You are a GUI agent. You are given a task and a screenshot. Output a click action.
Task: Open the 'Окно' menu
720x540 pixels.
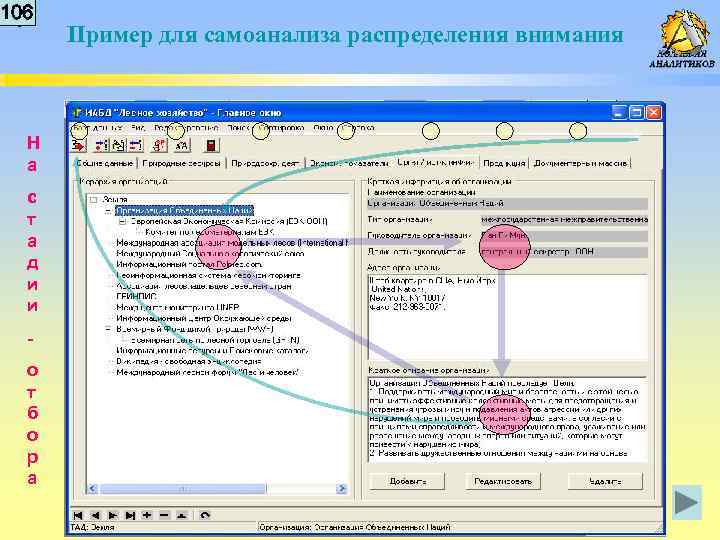point(323,128)
